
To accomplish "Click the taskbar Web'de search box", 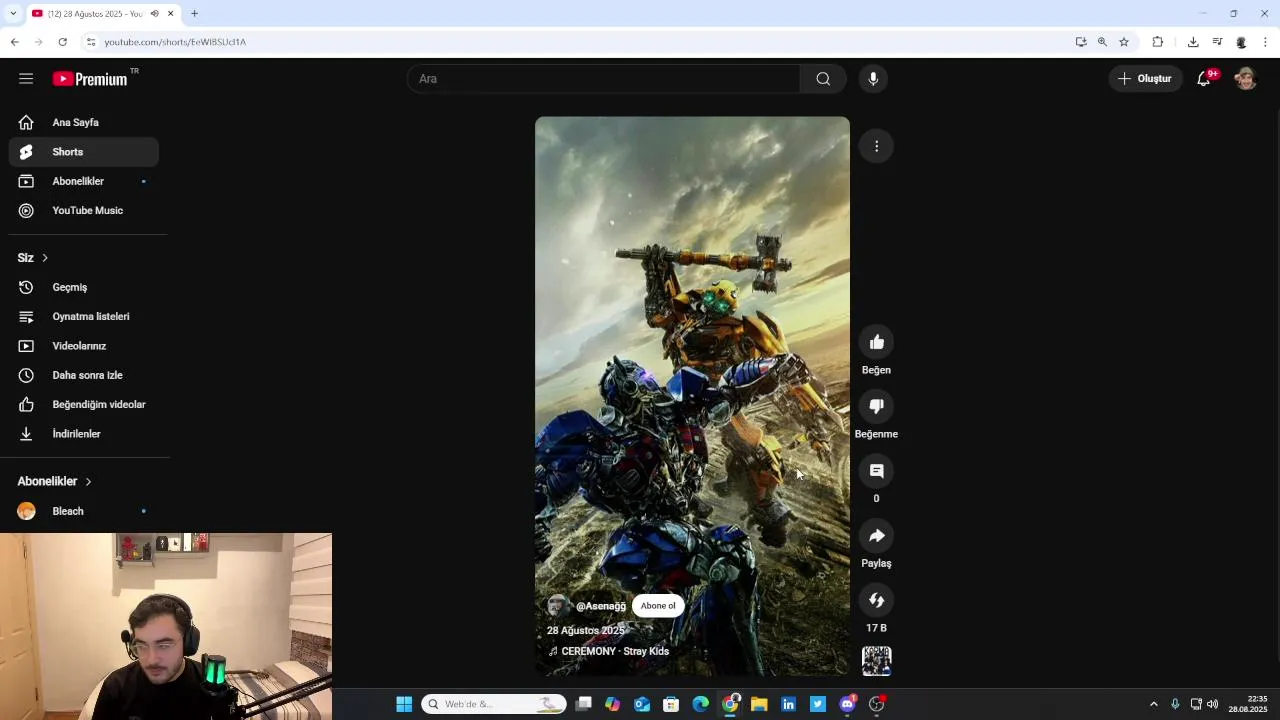I will coord(494,704).
